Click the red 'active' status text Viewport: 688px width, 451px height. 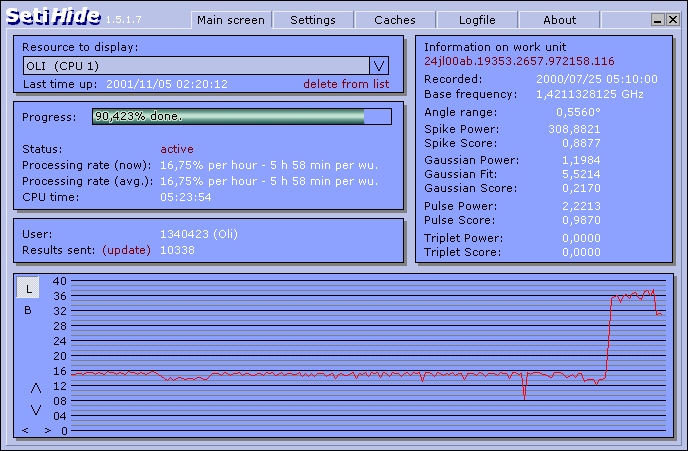point(177,149)
